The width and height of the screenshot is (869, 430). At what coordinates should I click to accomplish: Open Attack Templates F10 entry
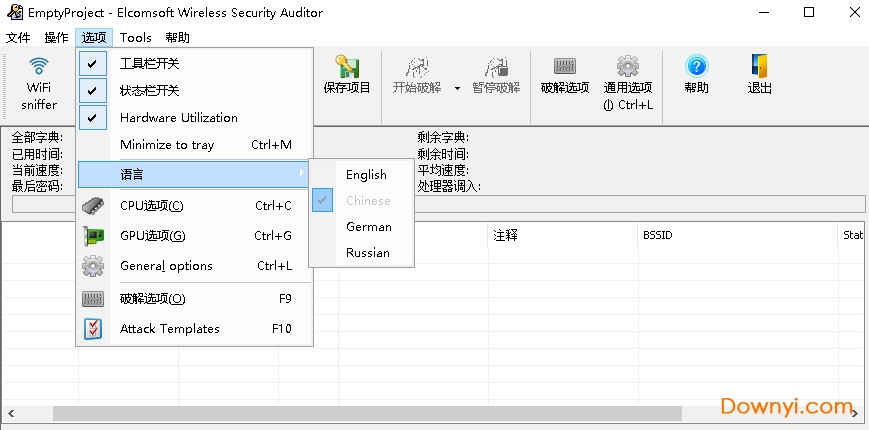[195, 329]
